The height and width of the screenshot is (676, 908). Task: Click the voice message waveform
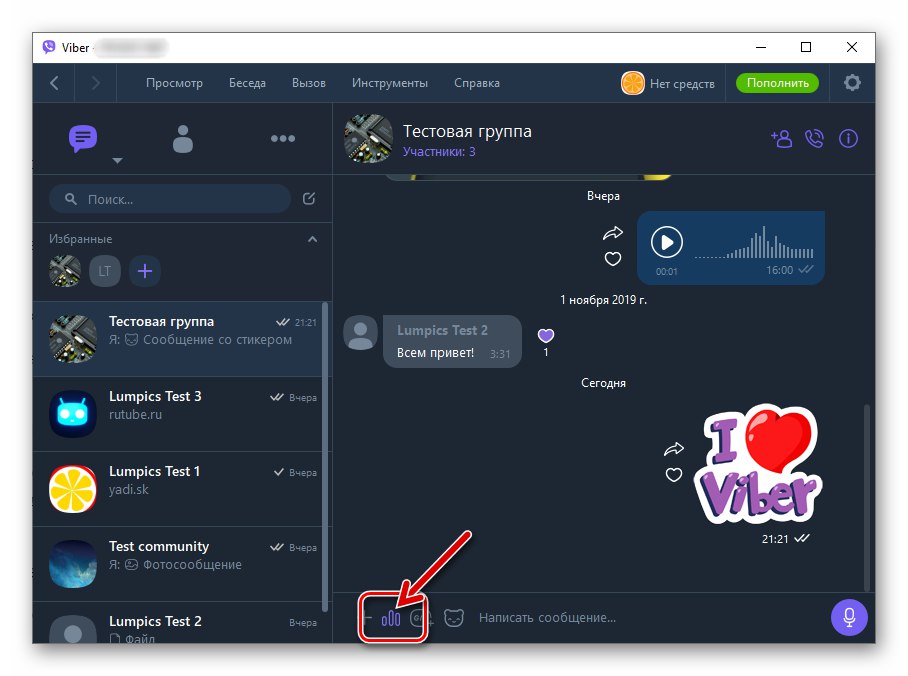[754, 243]
